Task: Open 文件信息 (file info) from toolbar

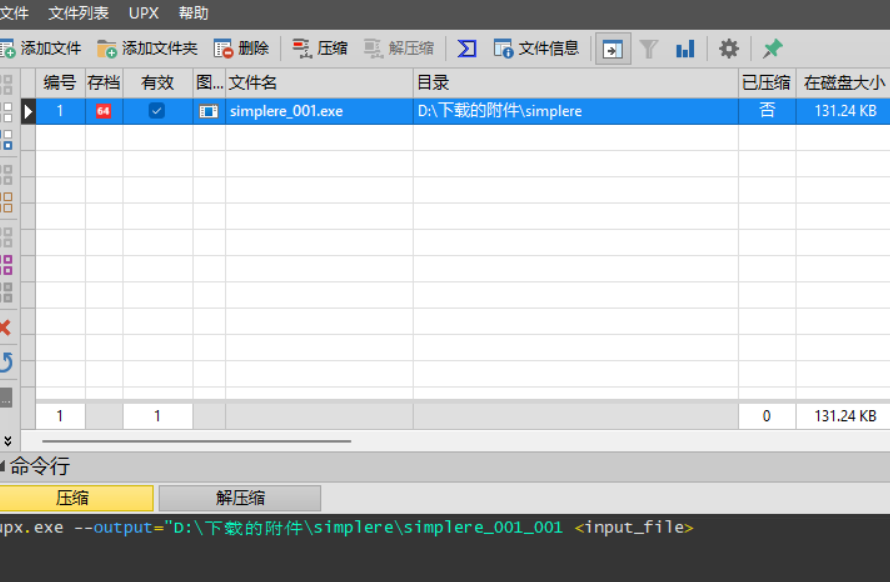Action: [536, 48]
